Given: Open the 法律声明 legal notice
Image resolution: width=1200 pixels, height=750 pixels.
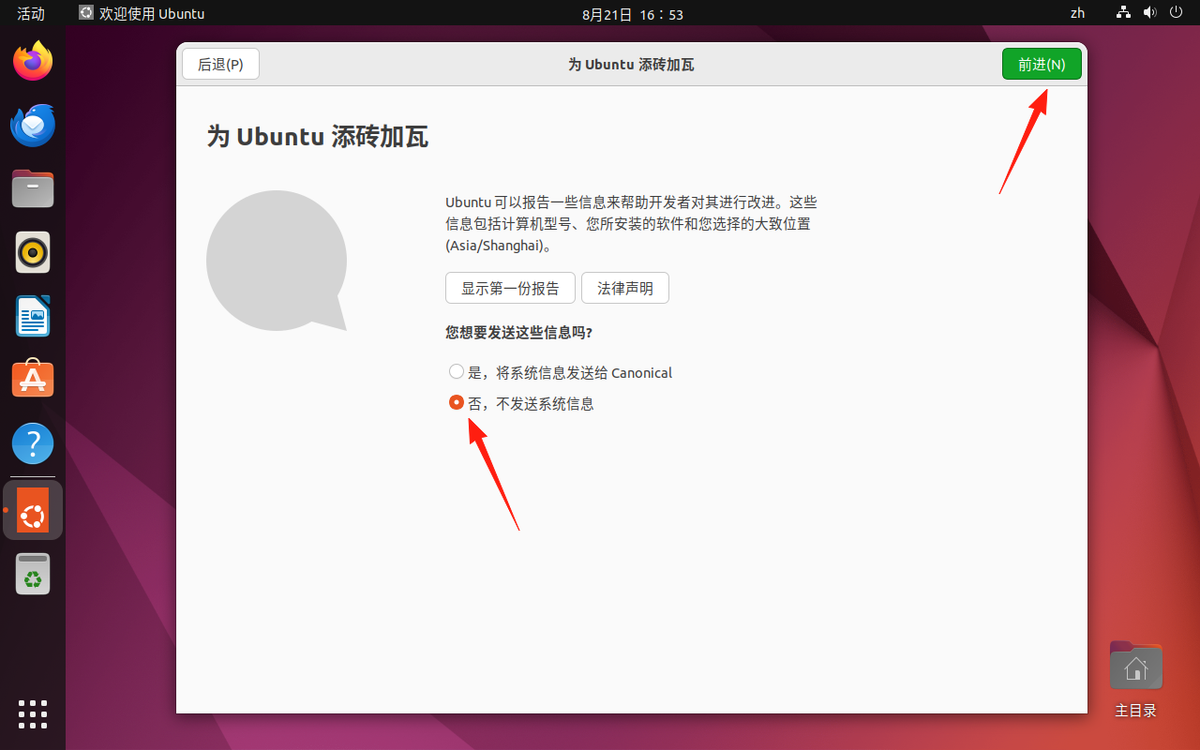Looking at the screenshot, I should (625, 288).
